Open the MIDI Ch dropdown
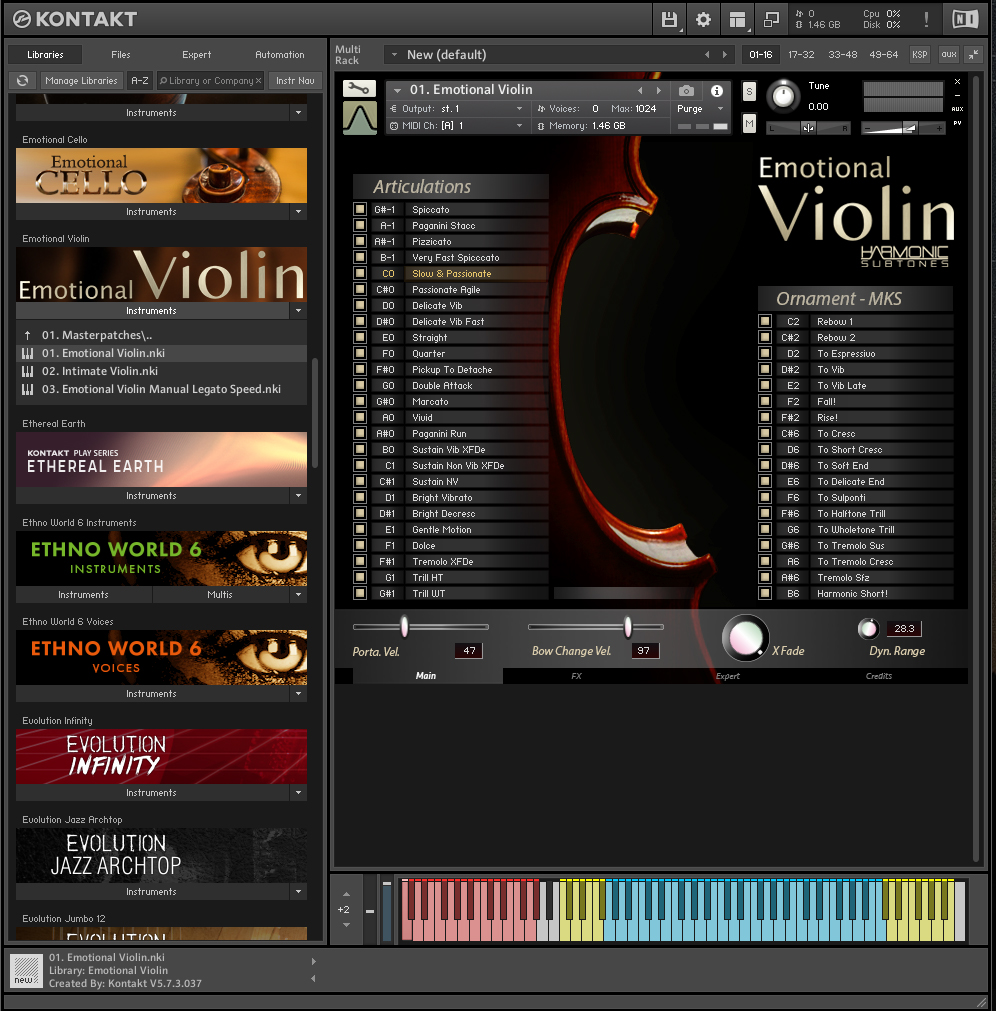 (x=519, y=126)
